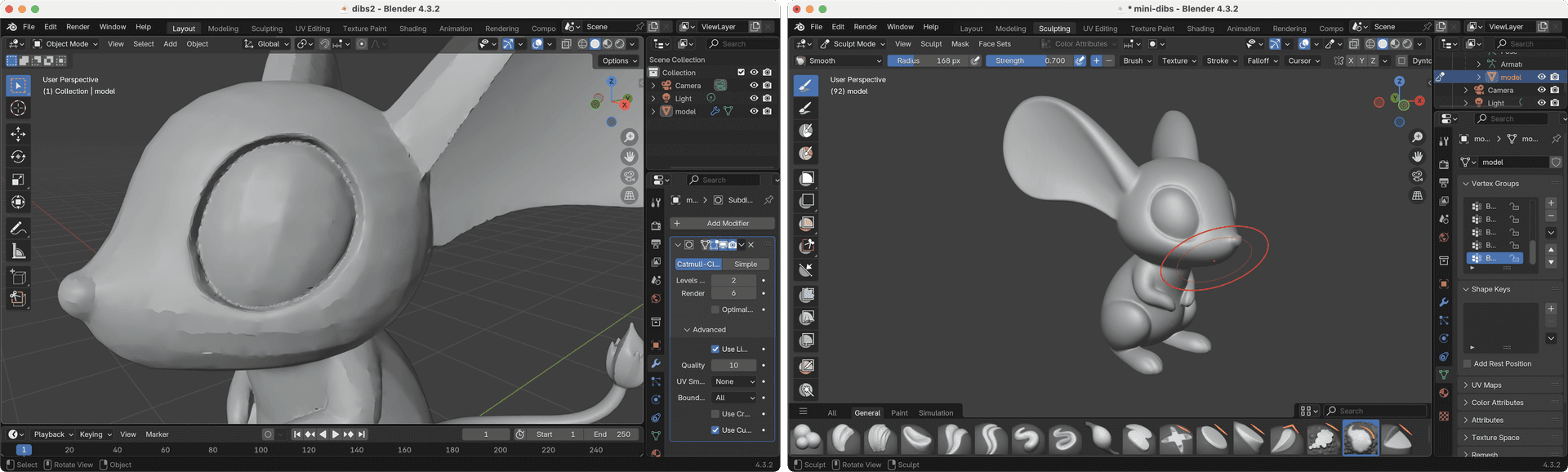This screenshot has width=1568, height=472.
Task: Select the Draw brush tool in mini-dibs
Action: [806, 85]
